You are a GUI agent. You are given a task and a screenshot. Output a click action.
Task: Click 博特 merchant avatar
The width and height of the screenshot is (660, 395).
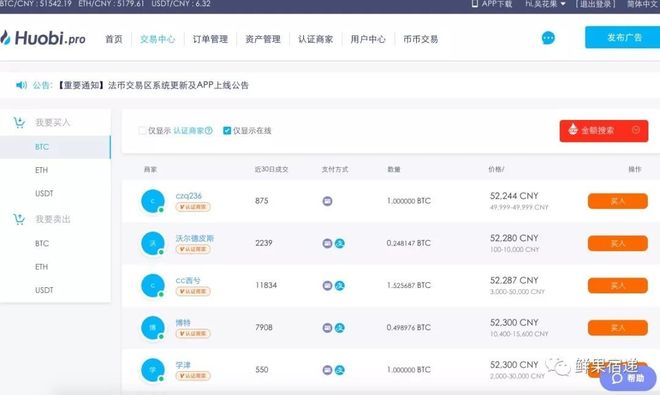click(153, 327)
